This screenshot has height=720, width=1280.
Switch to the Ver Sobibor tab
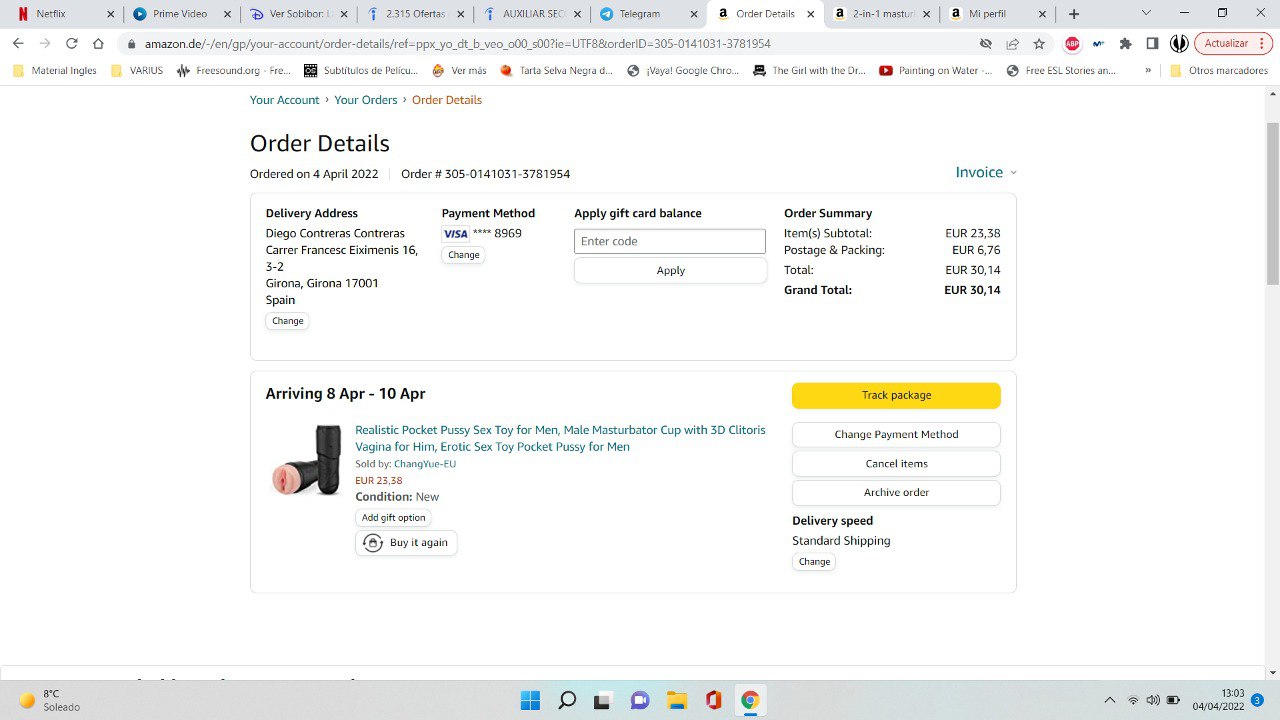(x=298, y=14)
